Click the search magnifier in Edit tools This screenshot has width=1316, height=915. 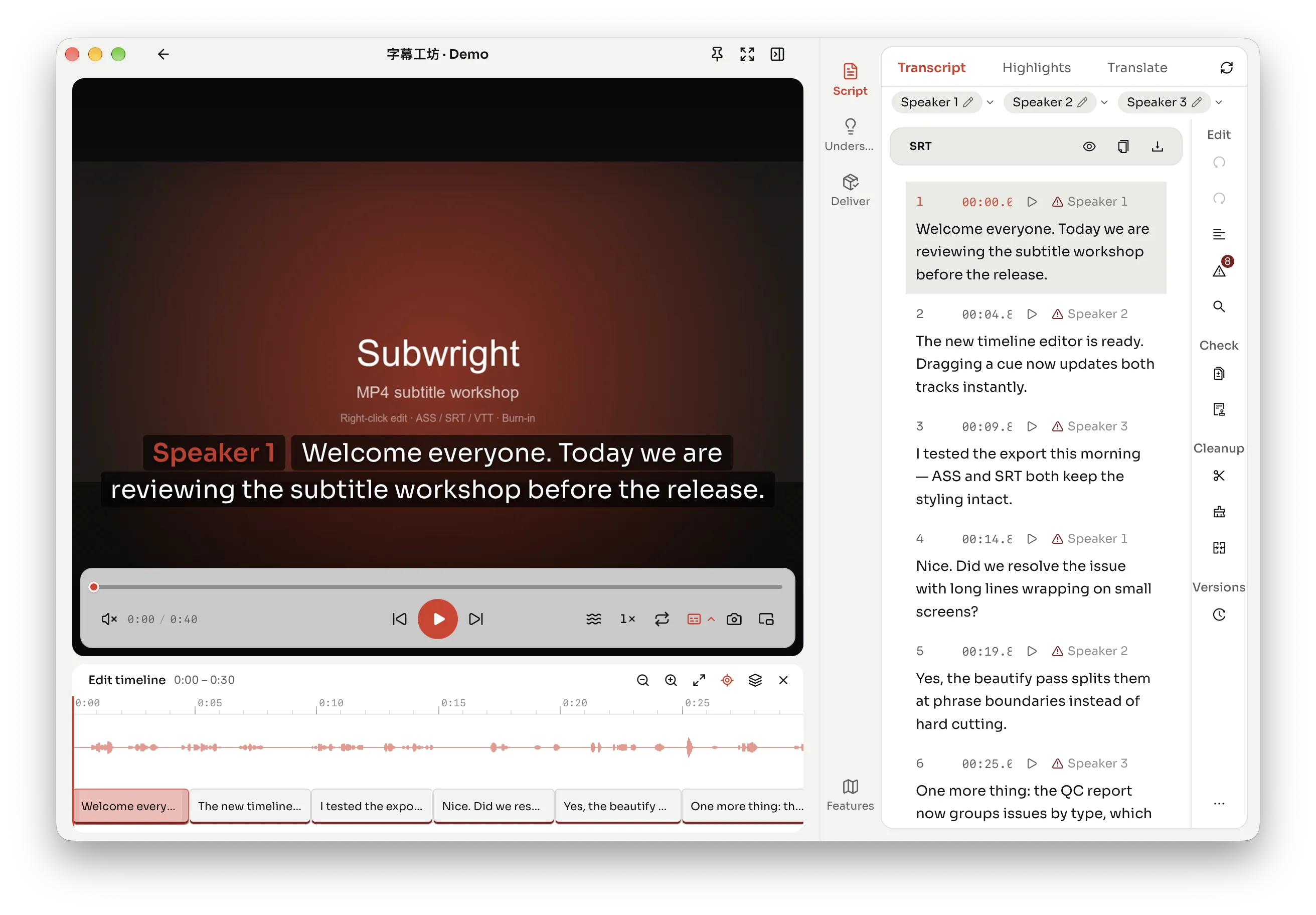1219,307
